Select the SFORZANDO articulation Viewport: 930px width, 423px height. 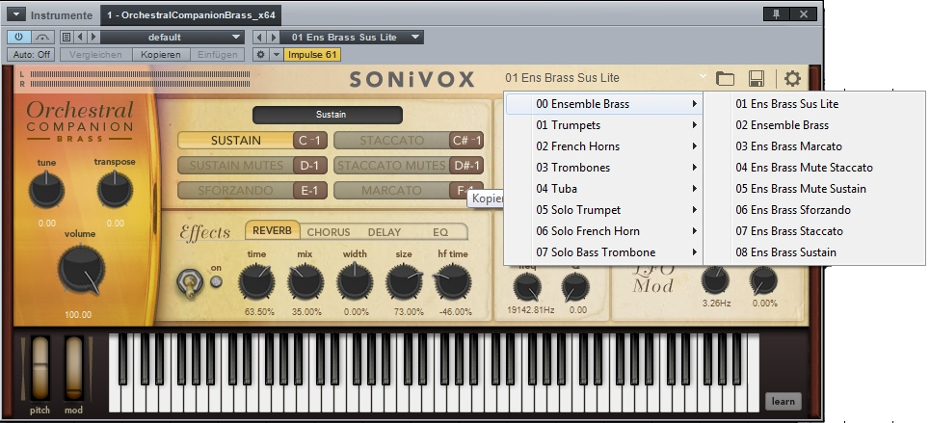(235, 190)
